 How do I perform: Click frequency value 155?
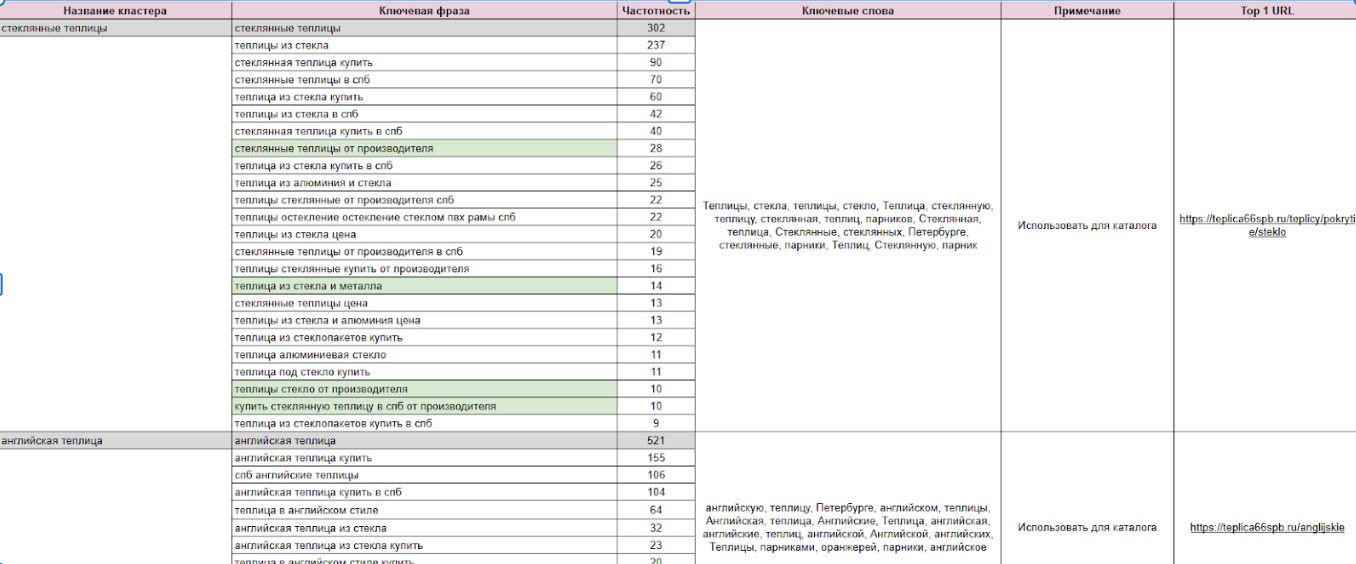click(x=656, y=458)
